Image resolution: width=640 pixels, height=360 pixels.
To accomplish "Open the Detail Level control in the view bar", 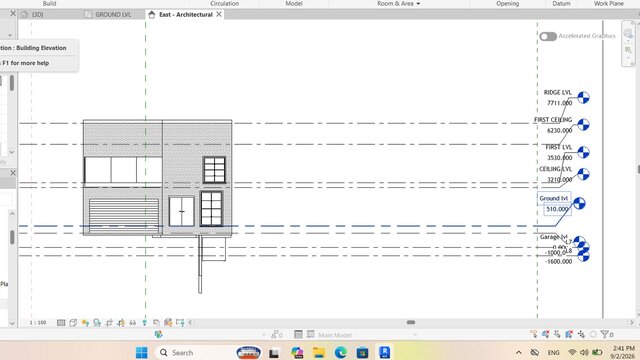I will click(61, 322).
